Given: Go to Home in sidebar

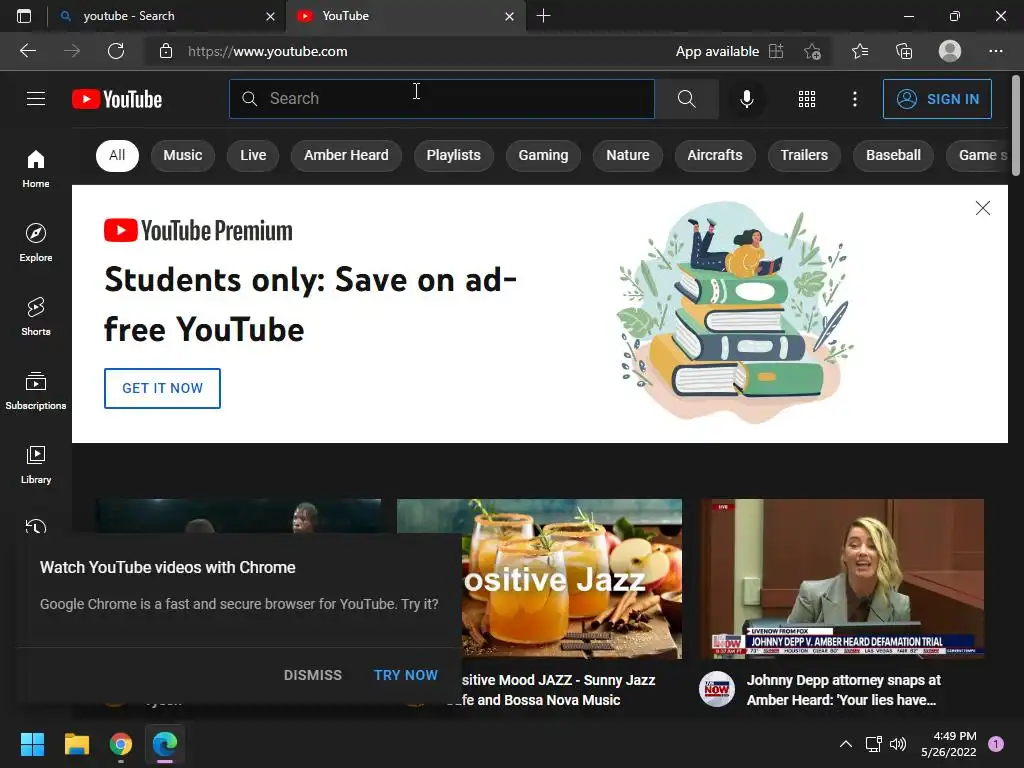Looking at the screenshot, I should click(36, 168).
